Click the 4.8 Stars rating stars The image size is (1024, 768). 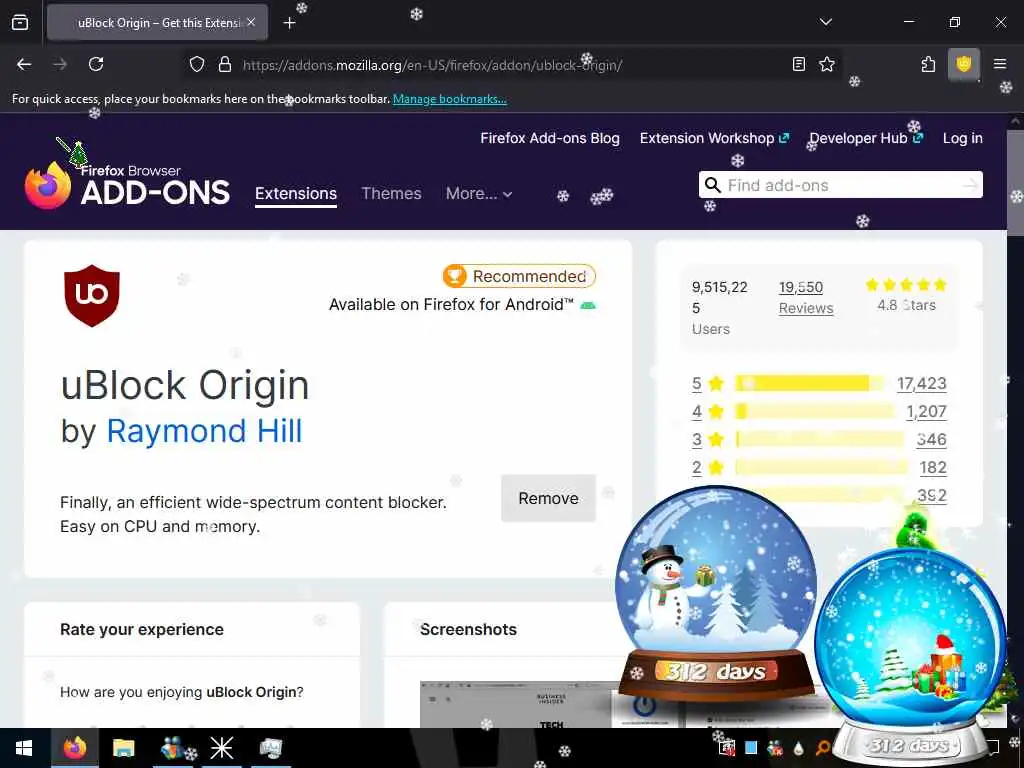point(906,285)
